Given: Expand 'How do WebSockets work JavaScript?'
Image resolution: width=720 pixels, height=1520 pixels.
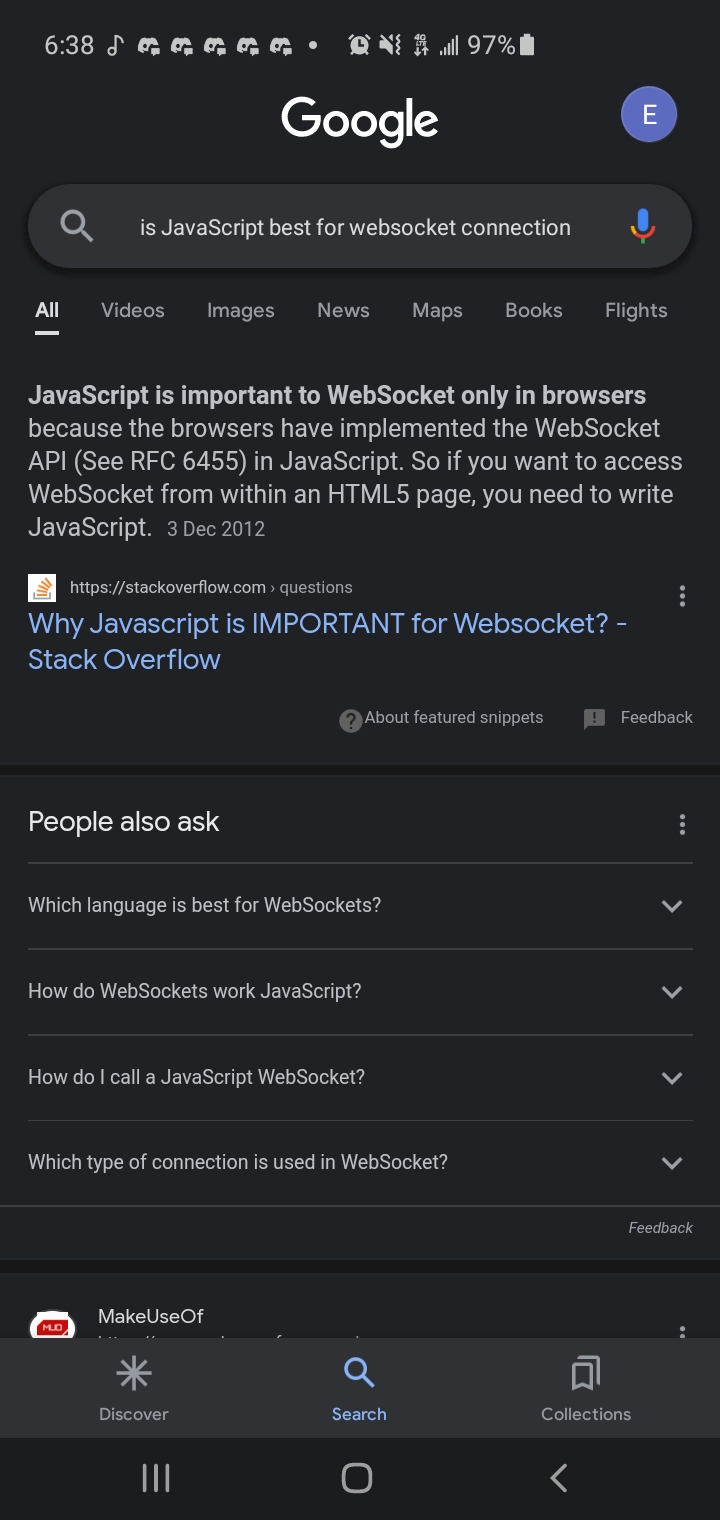Looking at the screenshot, I should click(360, 992).
